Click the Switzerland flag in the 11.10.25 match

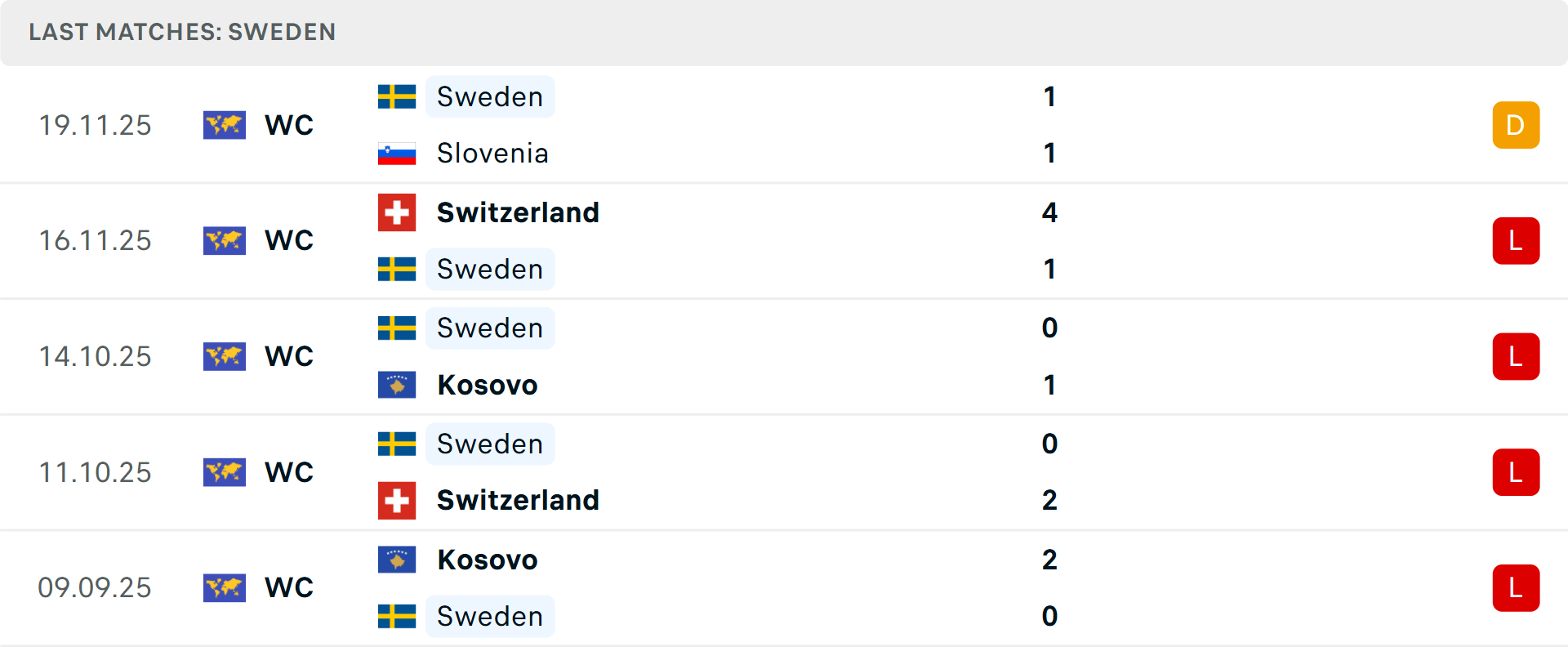click(397, 500)
